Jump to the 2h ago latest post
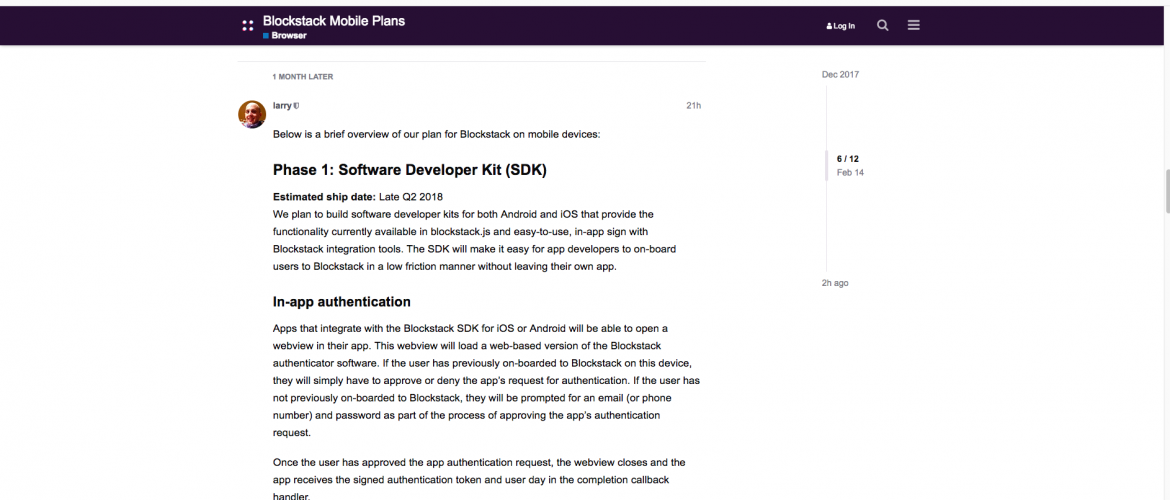 click(x=835, y=283)
